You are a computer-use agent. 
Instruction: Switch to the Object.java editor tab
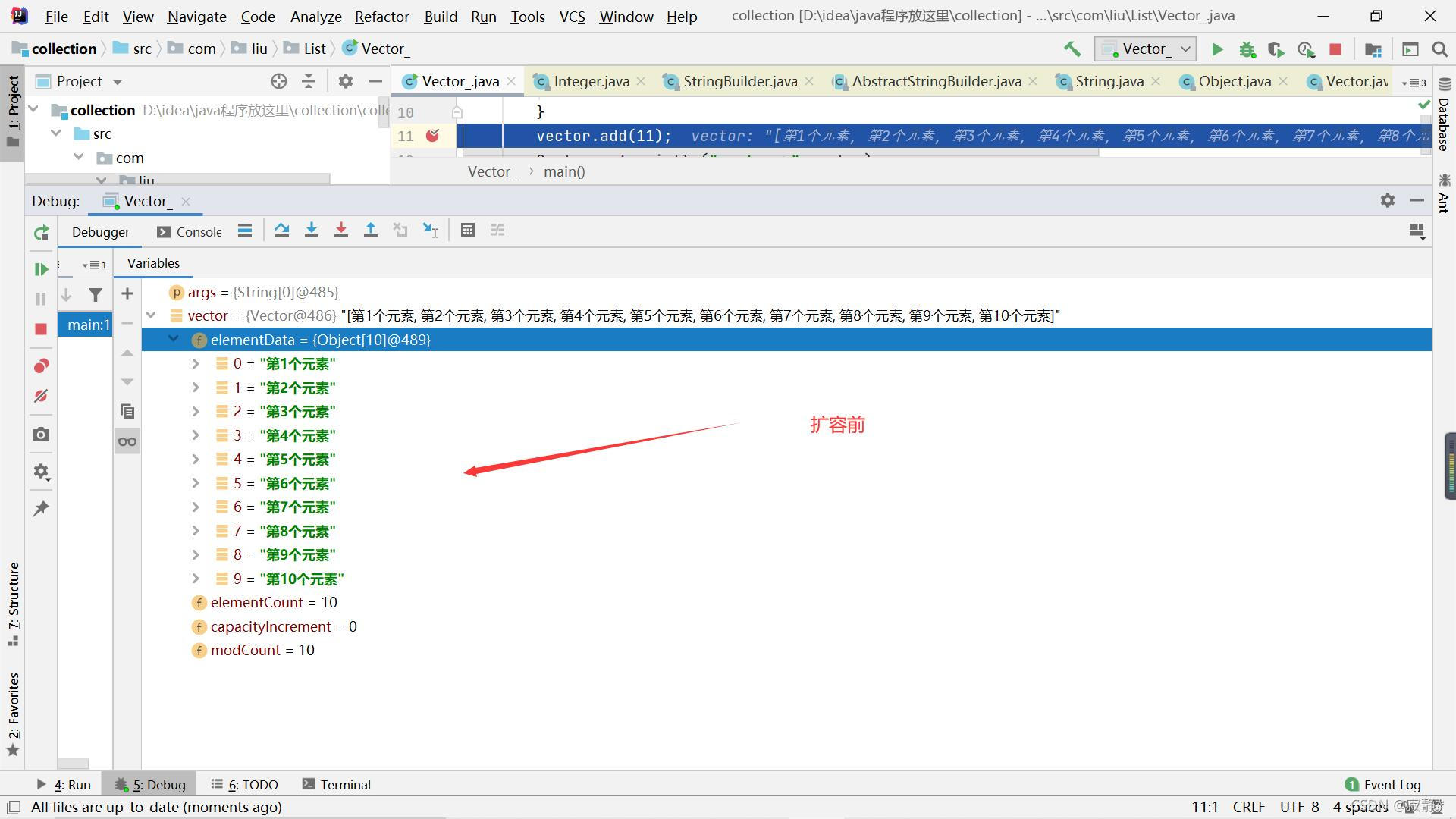(x=1234, y=81)
